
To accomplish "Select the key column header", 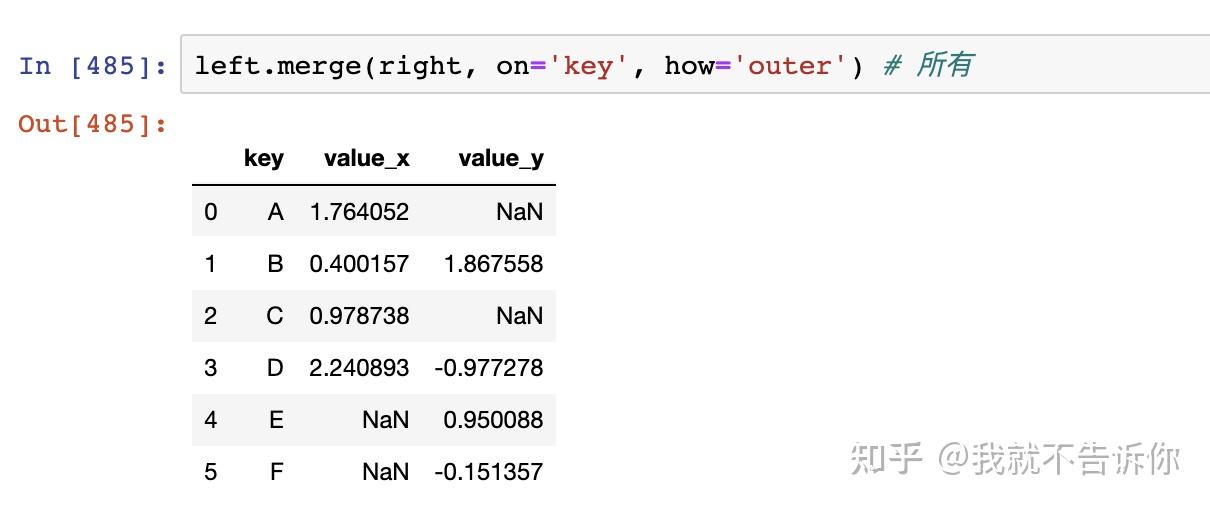I will 263,158.
